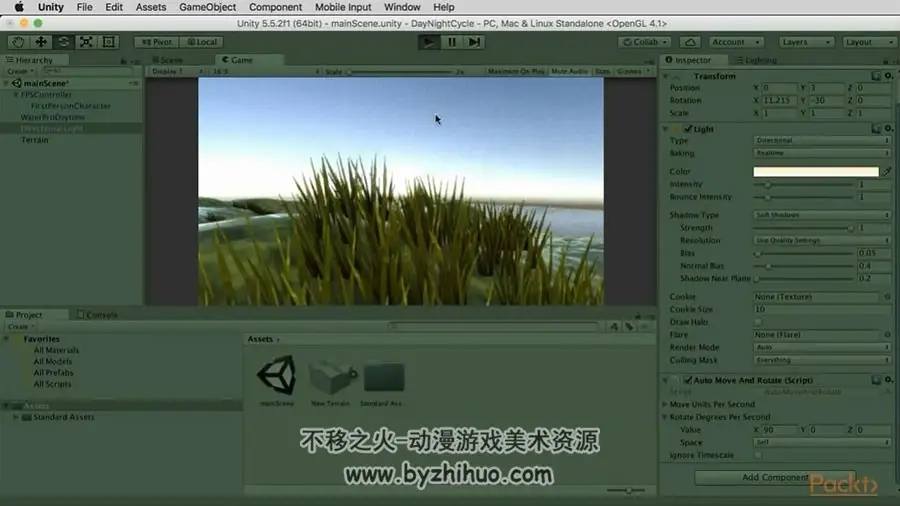Open the GameObject menu
The height and width of the screenshot is (506, 900).
pyautogui.click(x=207, y=7)
